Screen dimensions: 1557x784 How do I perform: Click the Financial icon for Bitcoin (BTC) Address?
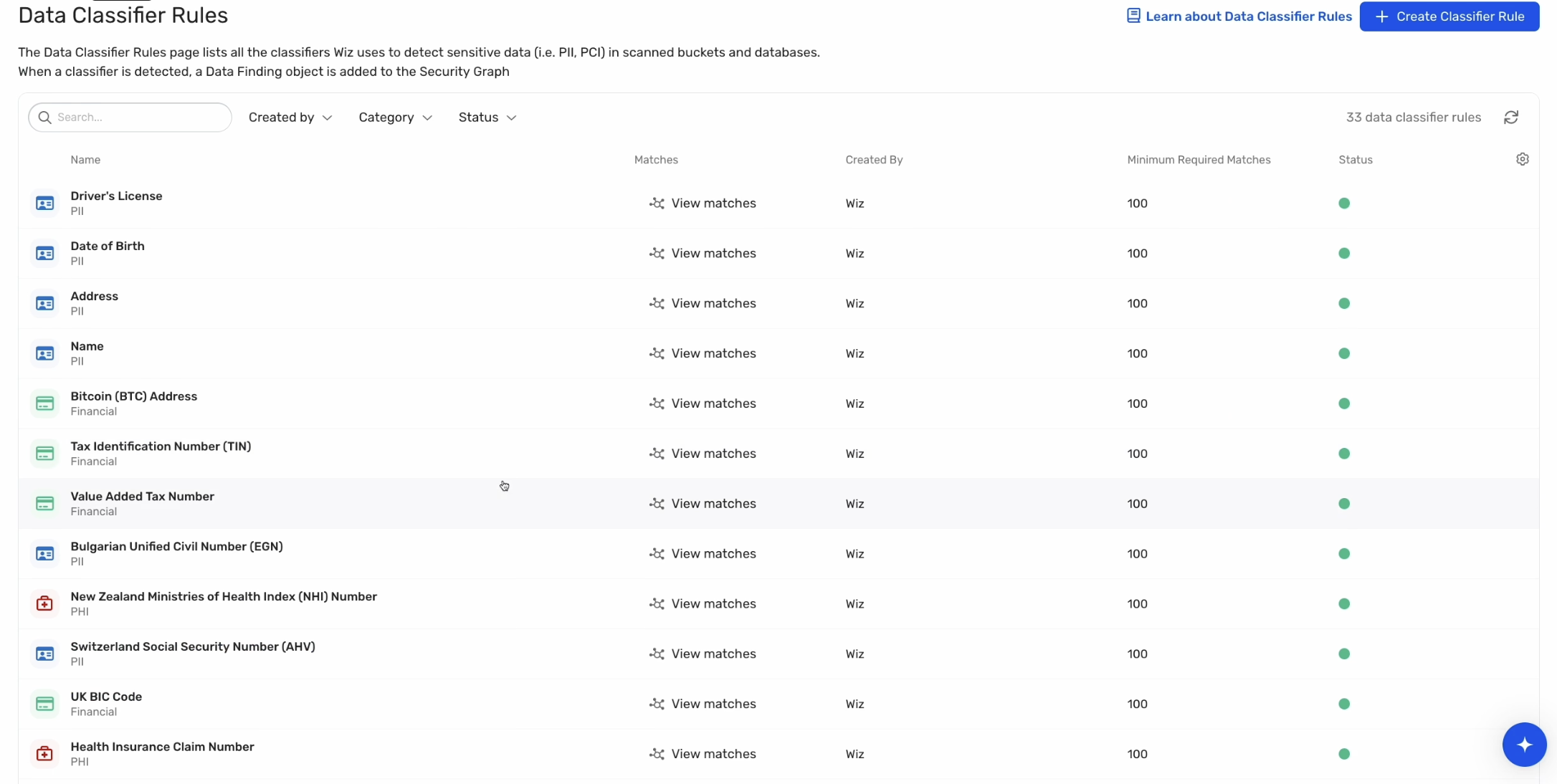pos(44,403)
